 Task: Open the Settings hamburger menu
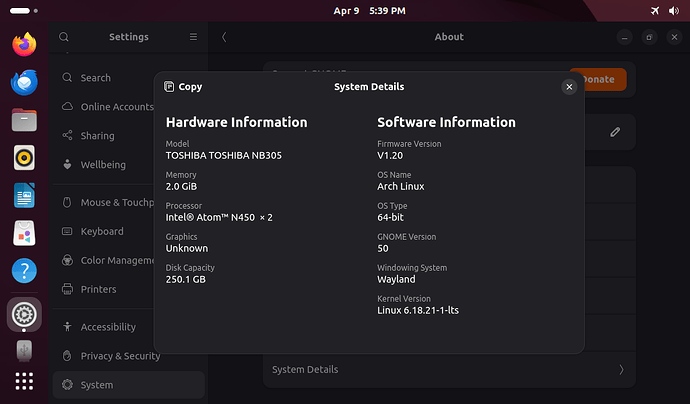[193, 37]
